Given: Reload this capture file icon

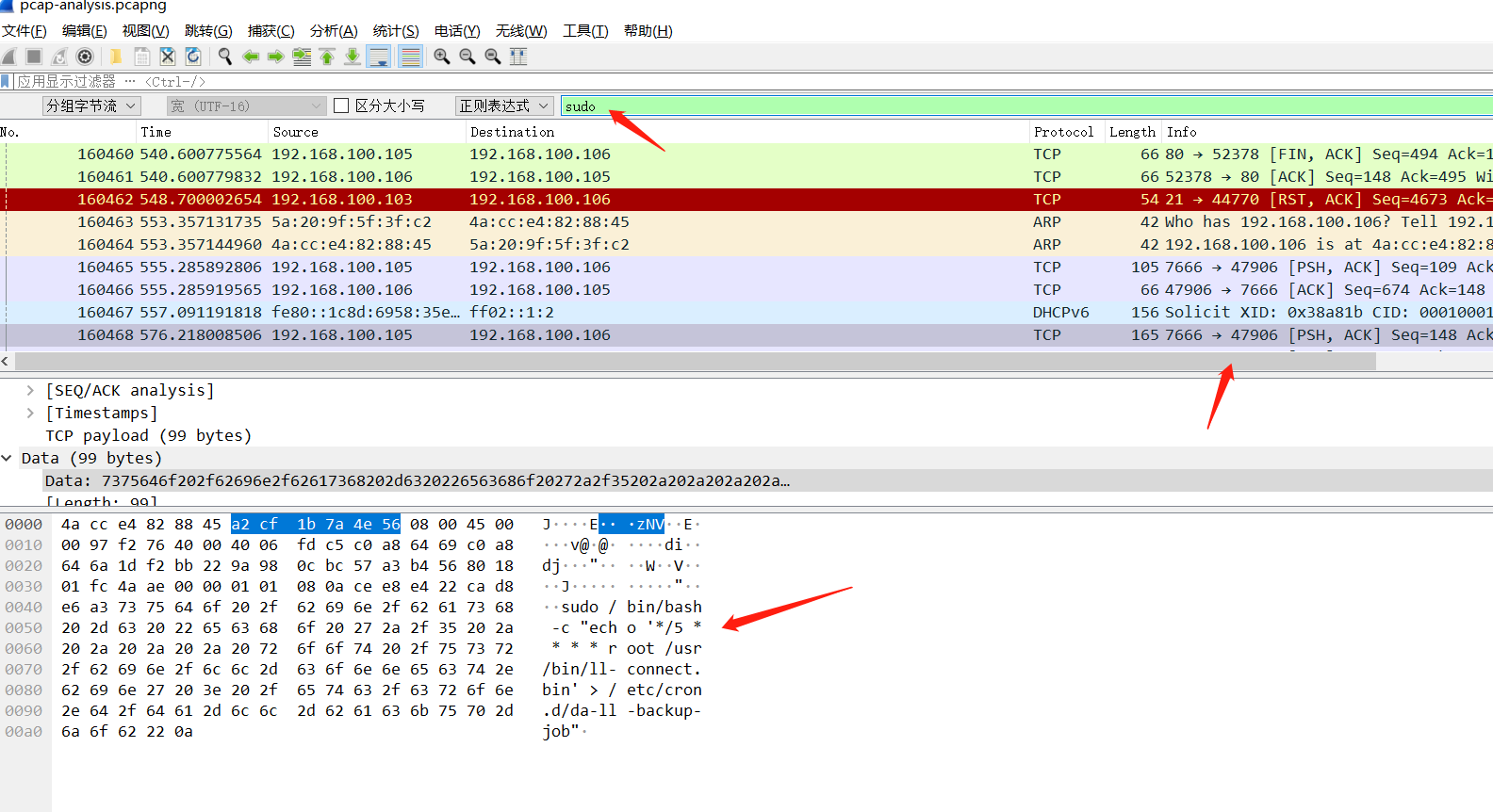Looking at the screenshot, I should [x=192, y=57].
